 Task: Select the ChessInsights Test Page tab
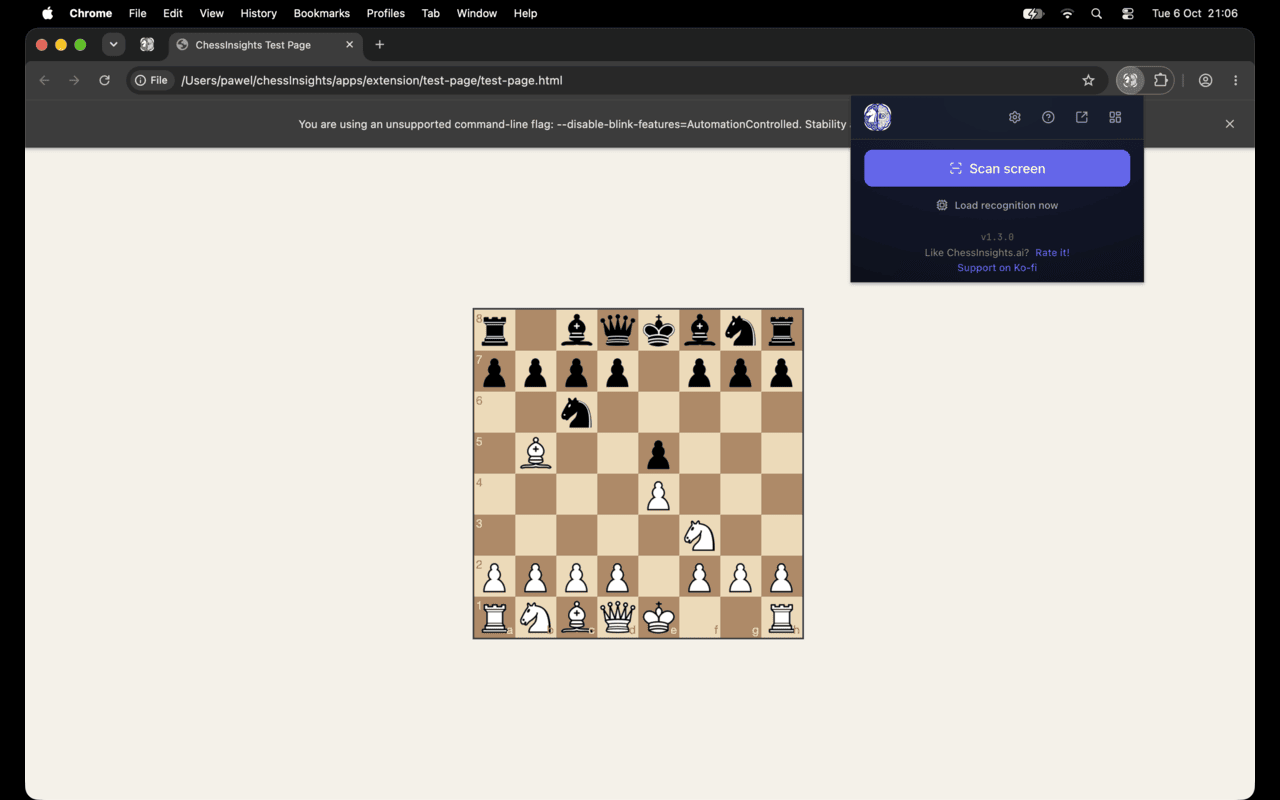click(x=265, y=45)
